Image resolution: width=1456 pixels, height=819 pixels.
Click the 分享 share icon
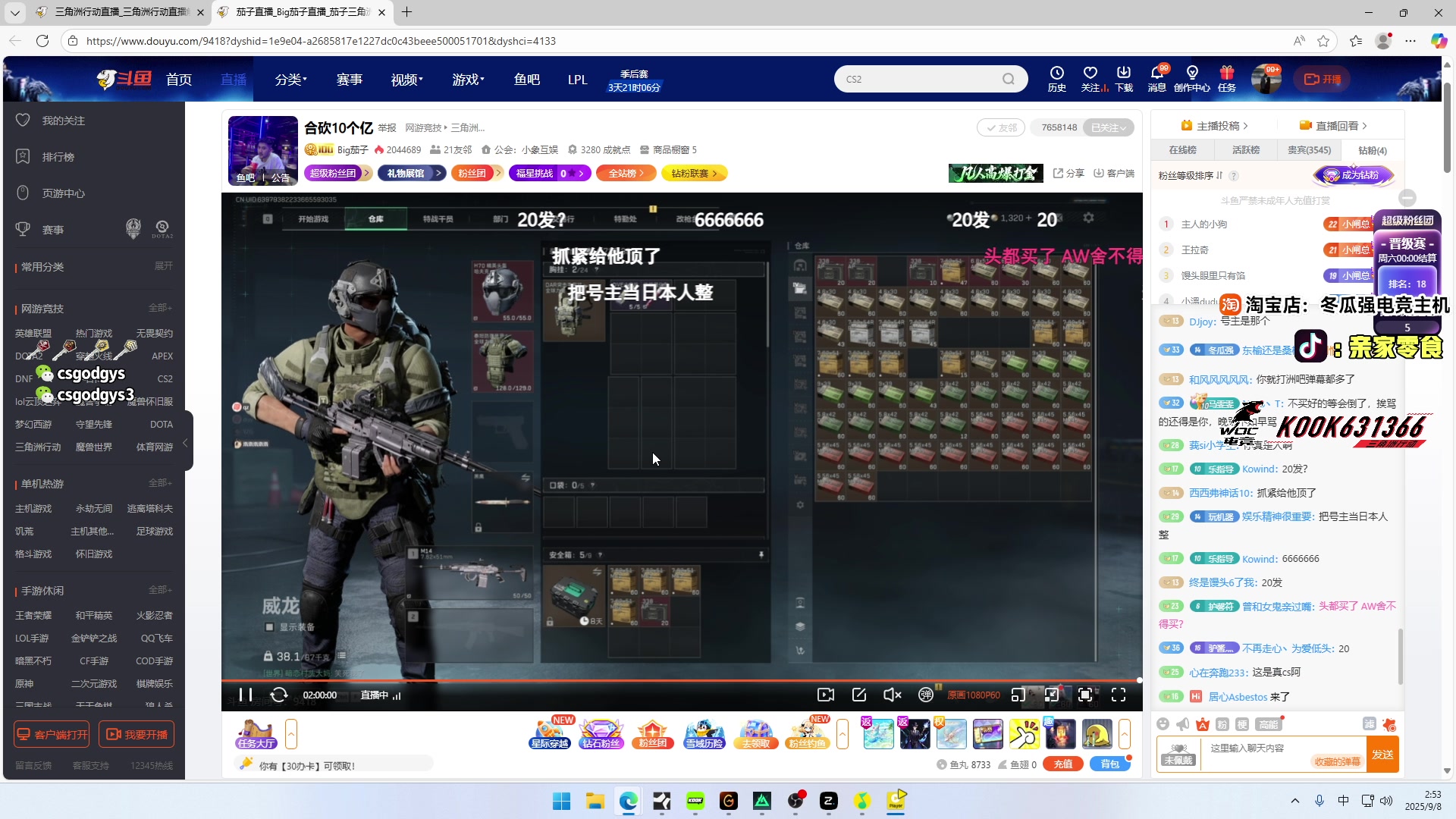tap(1068, 173)
